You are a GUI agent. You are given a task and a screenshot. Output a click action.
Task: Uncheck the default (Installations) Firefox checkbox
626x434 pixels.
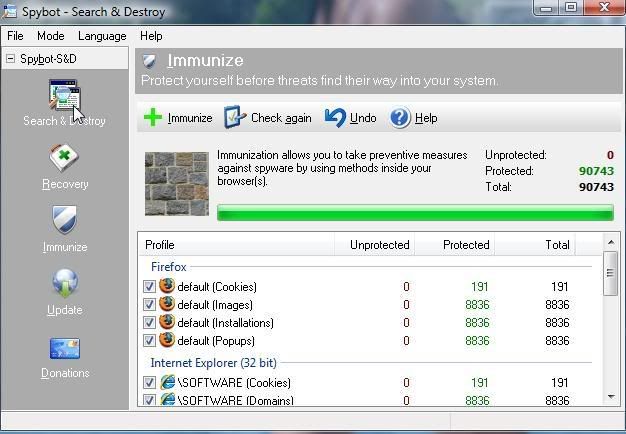pyautogui.click(x=149, y=323)
